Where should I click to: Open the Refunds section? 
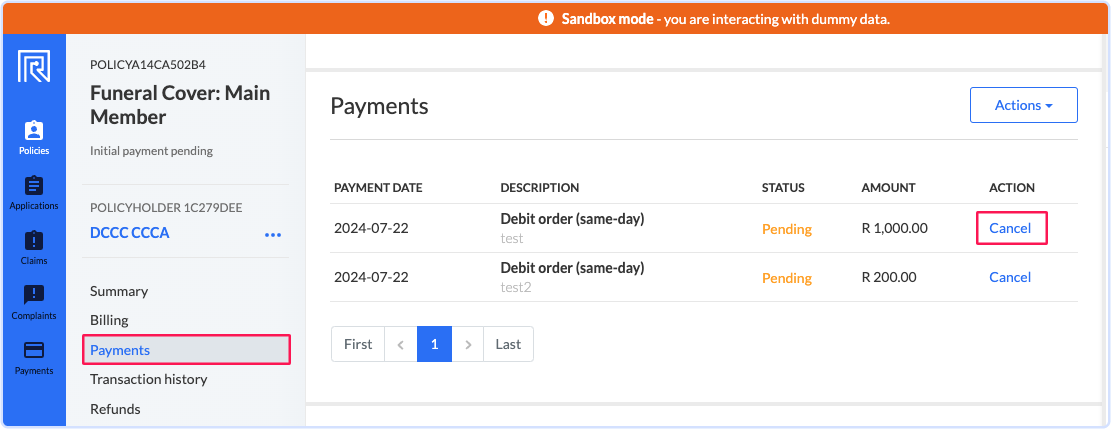click(115, 409)
